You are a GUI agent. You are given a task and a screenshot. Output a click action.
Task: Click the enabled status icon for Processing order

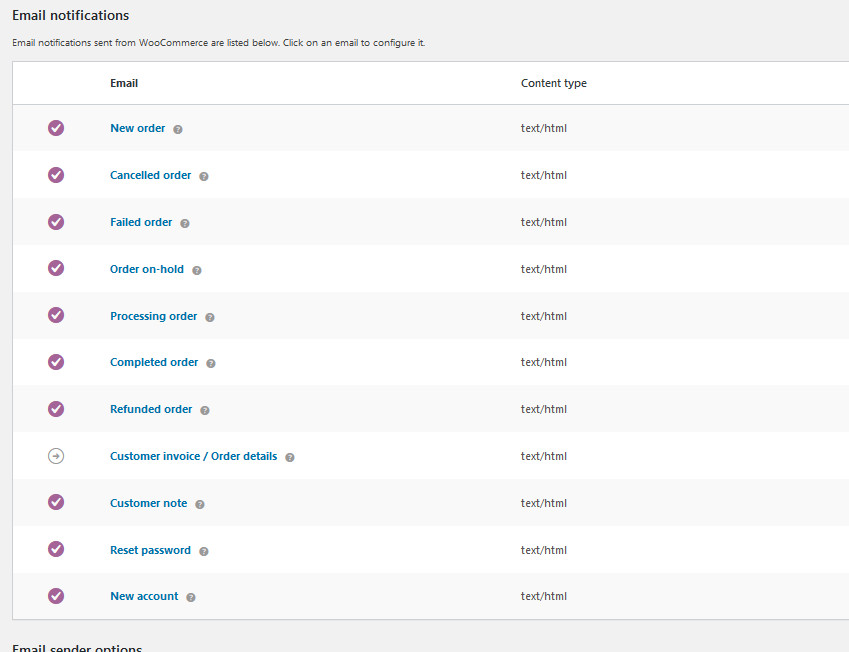click(x=56, y=315)
